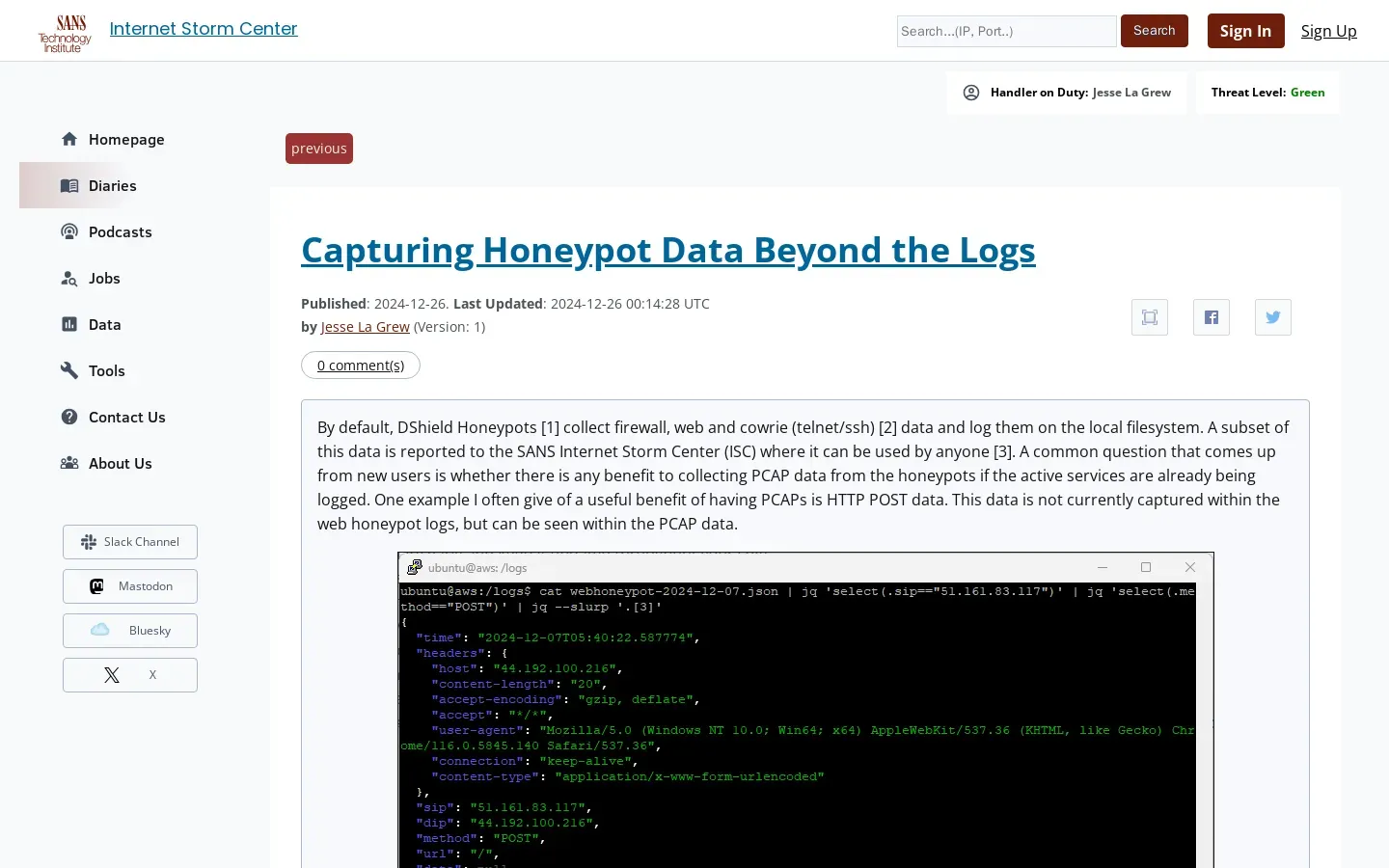Click the handler on duty user icon
The image size is (1389, 868).
pos(971,93)
